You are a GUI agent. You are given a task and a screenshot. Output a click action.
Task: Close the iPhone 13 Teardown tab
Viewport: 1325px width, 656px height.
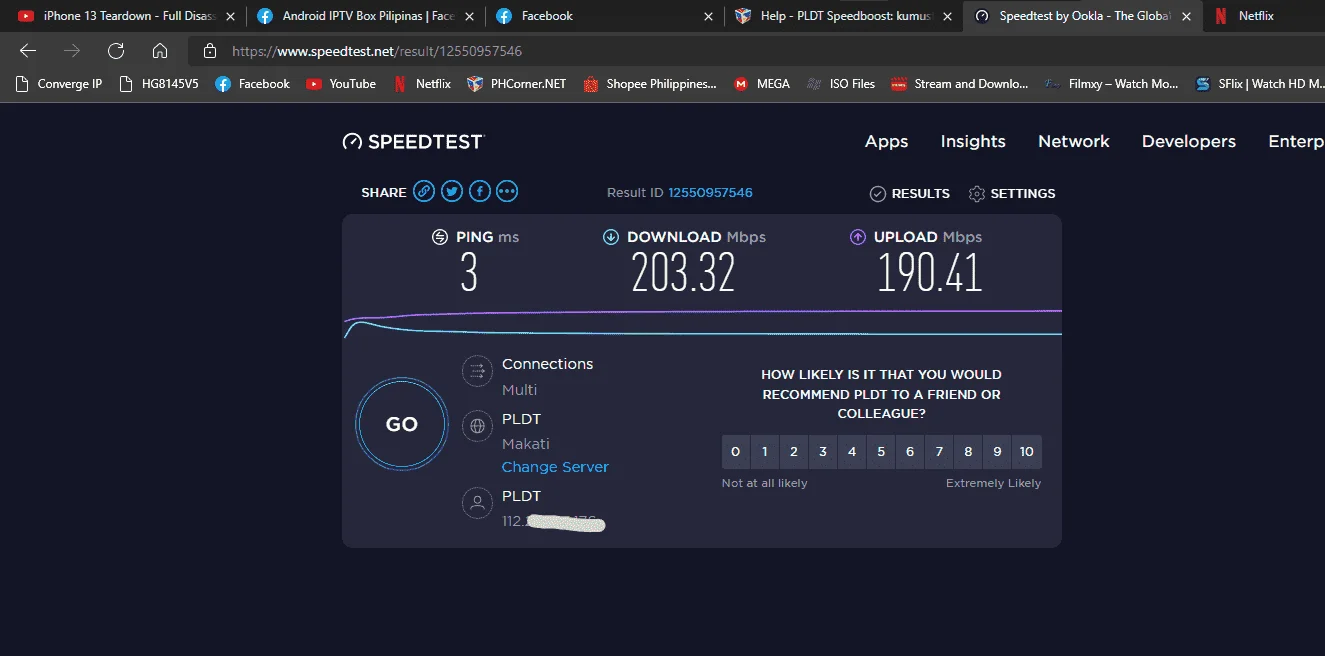click(x=230, y=16)
